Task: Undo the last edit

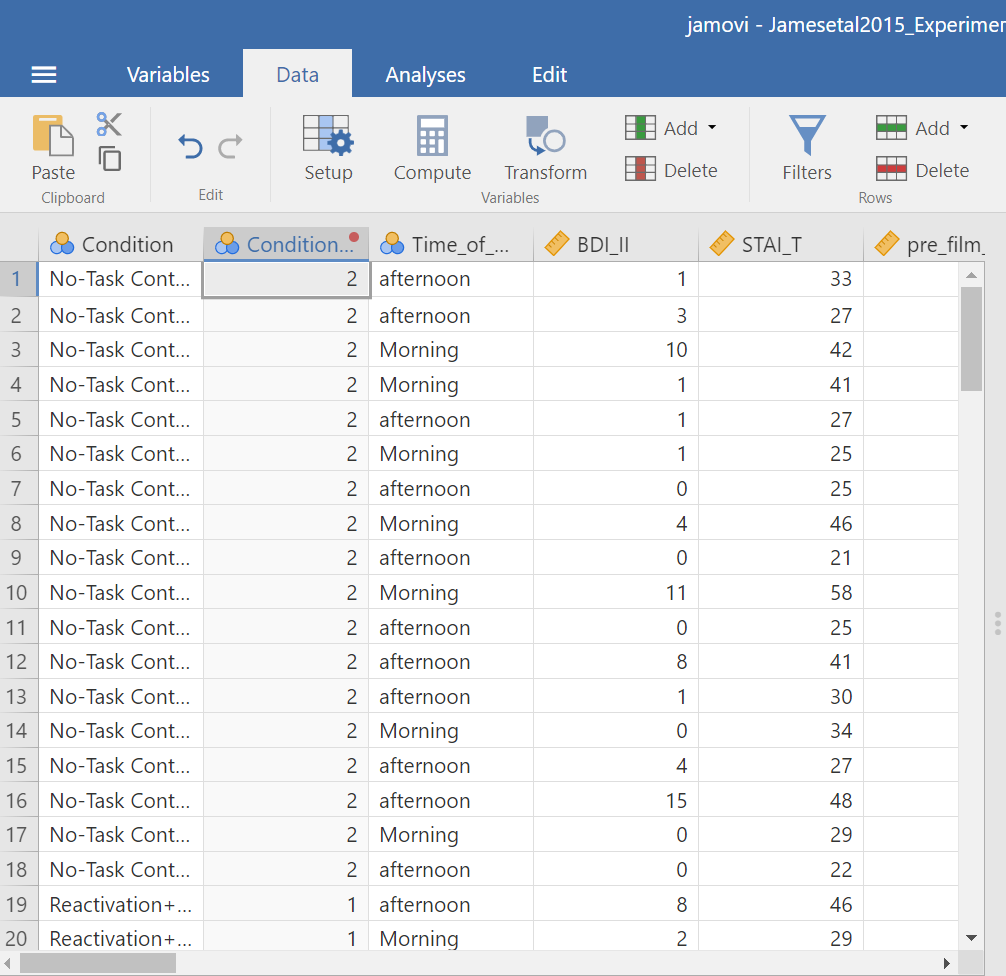Action: [190, 146]
